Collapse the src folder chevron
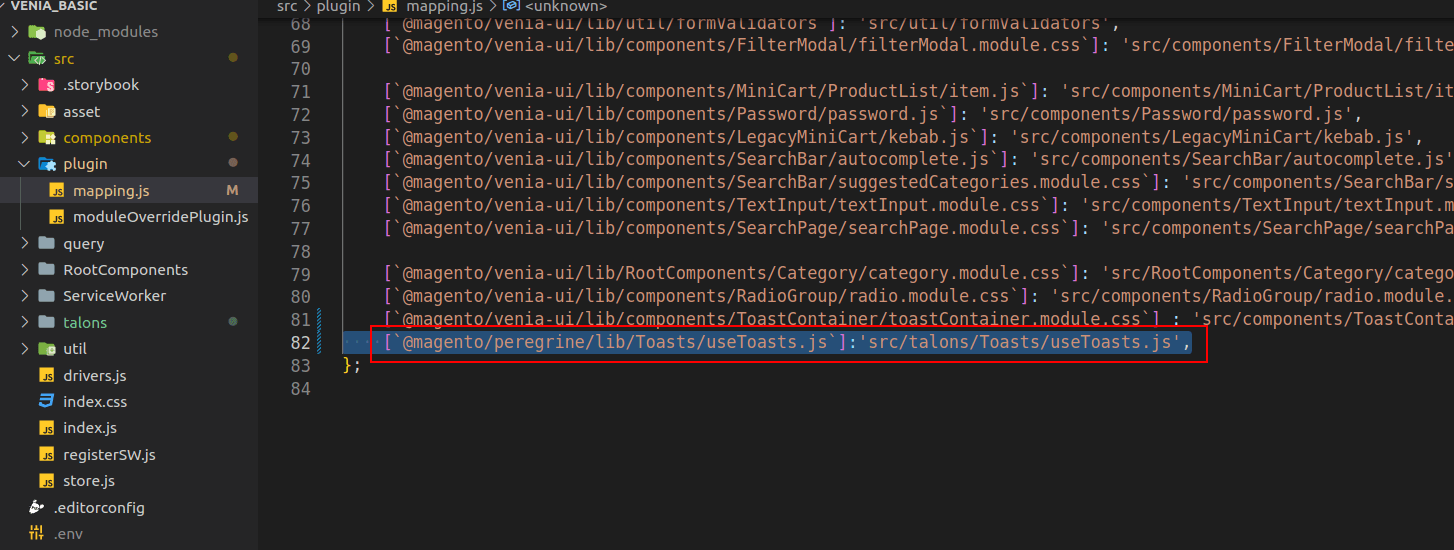1454x550 pixels. (x=14, y=59)
